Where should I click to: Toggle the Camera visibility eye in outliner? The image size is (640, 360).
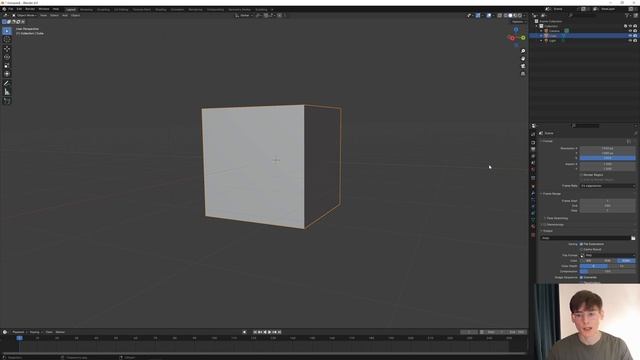pos(630,31)
